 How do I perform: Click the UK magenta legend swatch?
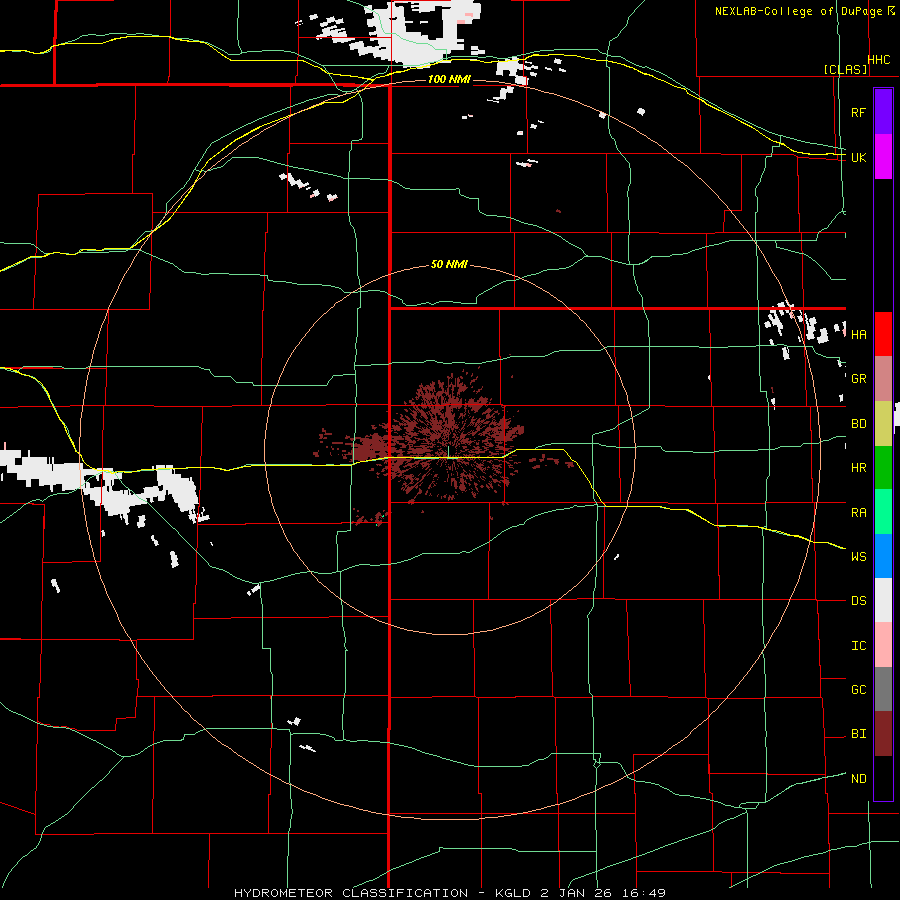pyautogui.click(x=883, y=157)
